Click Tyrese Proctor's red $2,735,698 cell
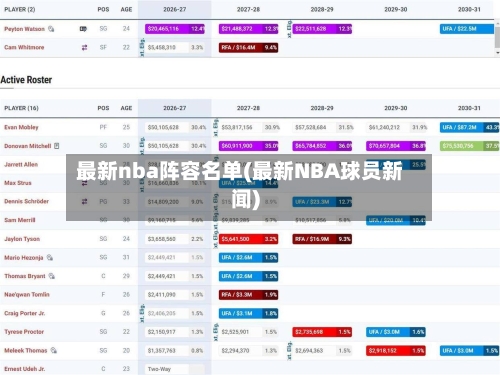500x375 pixels. click(322, 332)
